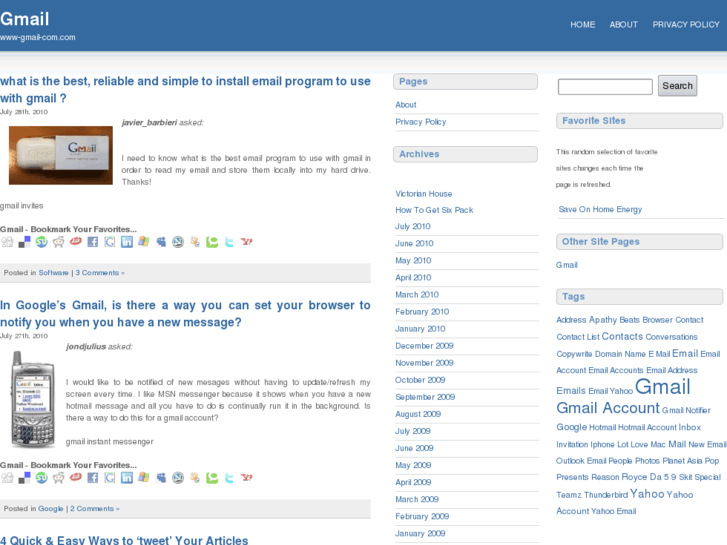Screen dimensions: 727x545
Task: Open the best email program post title
Action: [185, 90]
